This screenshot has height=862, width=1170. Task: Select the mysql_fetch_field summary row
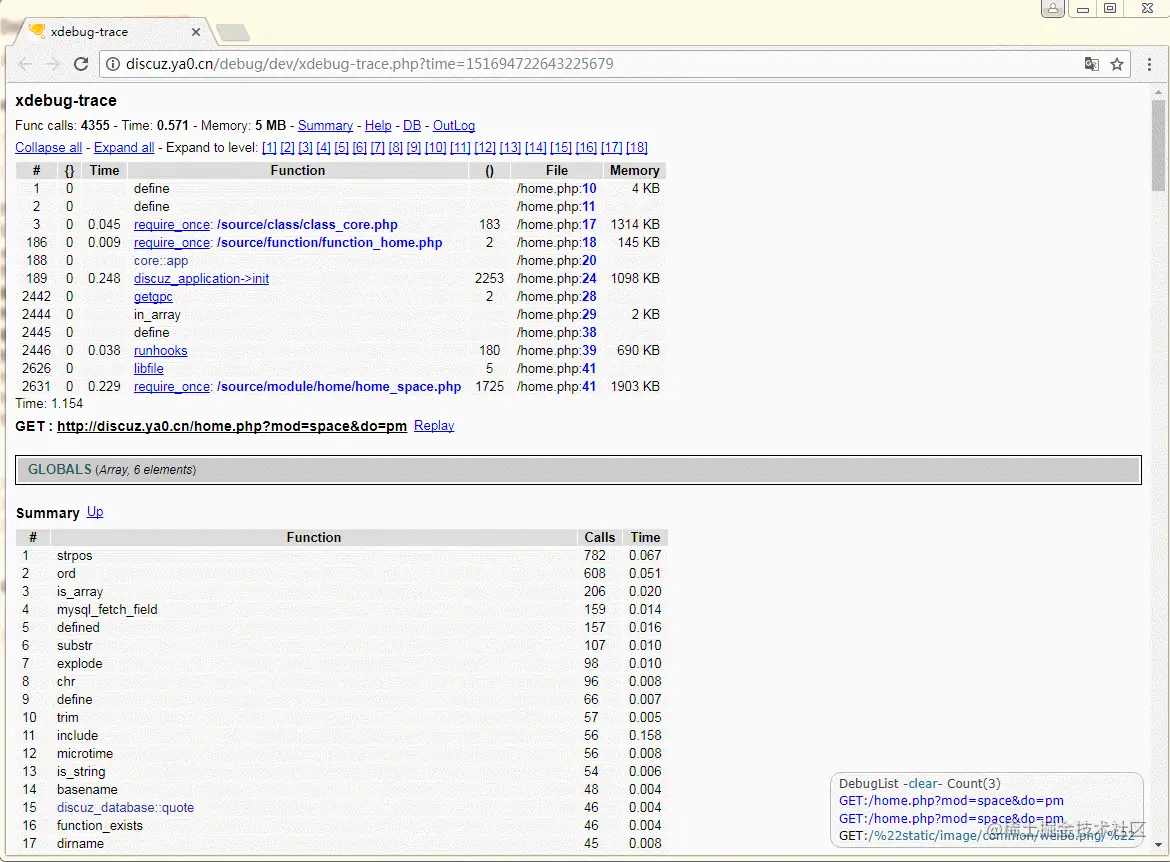(341, 610)
